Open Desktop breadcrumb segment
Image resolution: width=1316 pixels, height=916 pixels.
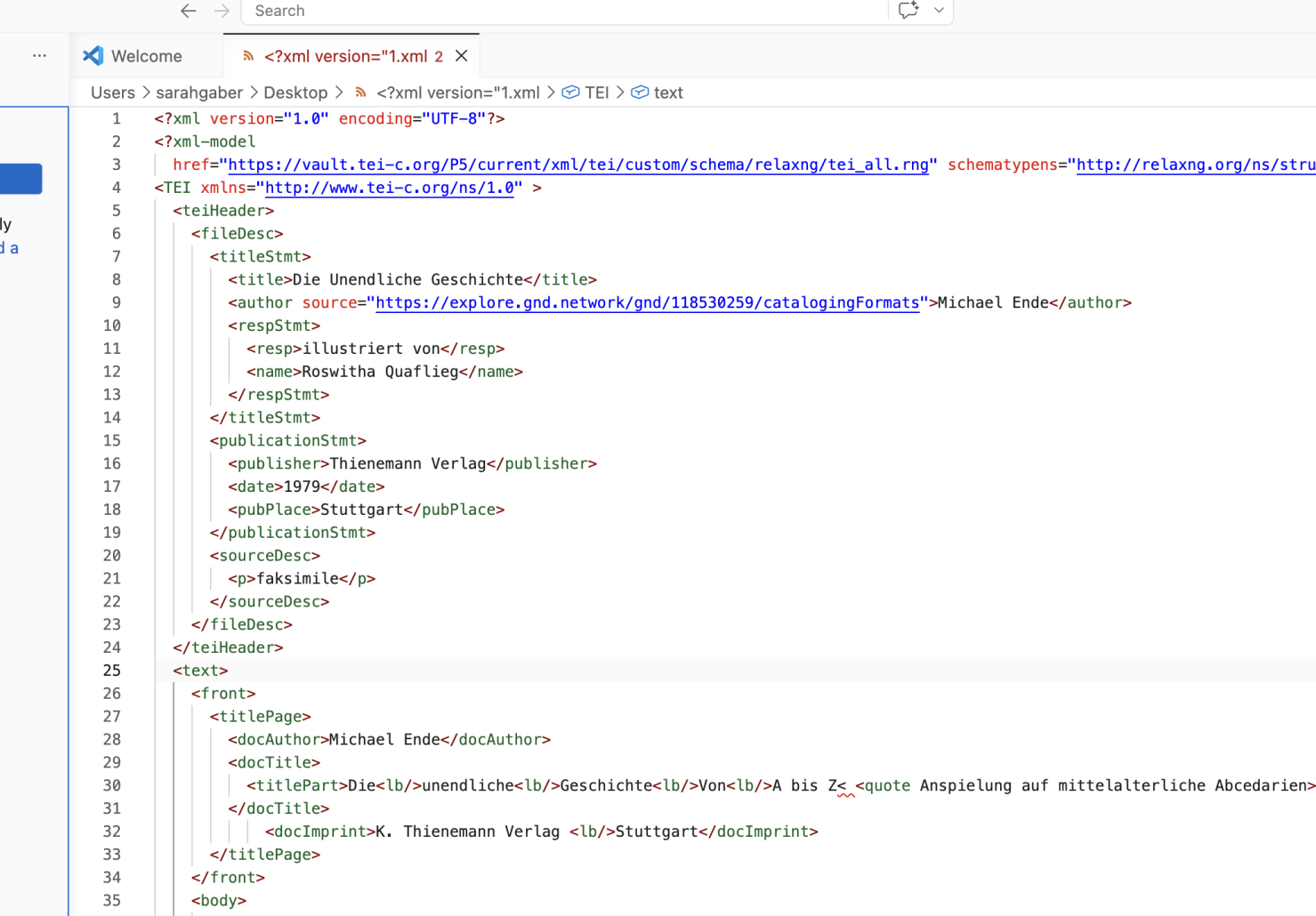tap(295, 92)
